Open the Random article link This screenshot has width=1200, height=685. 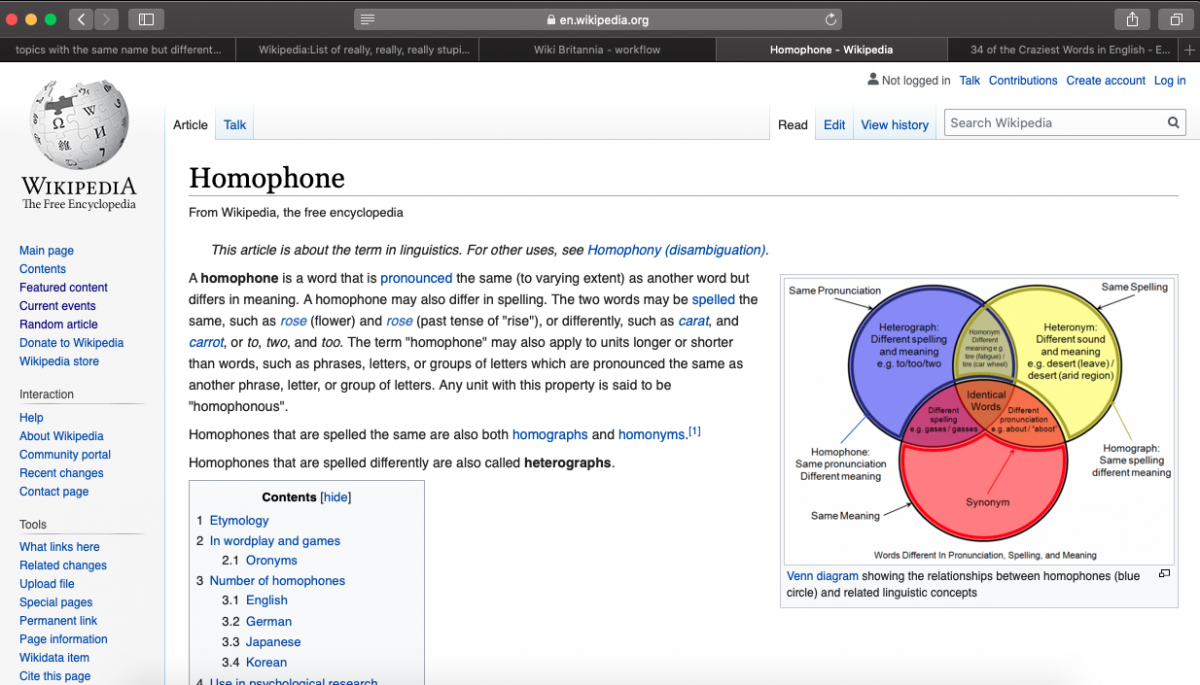[58, 324]
